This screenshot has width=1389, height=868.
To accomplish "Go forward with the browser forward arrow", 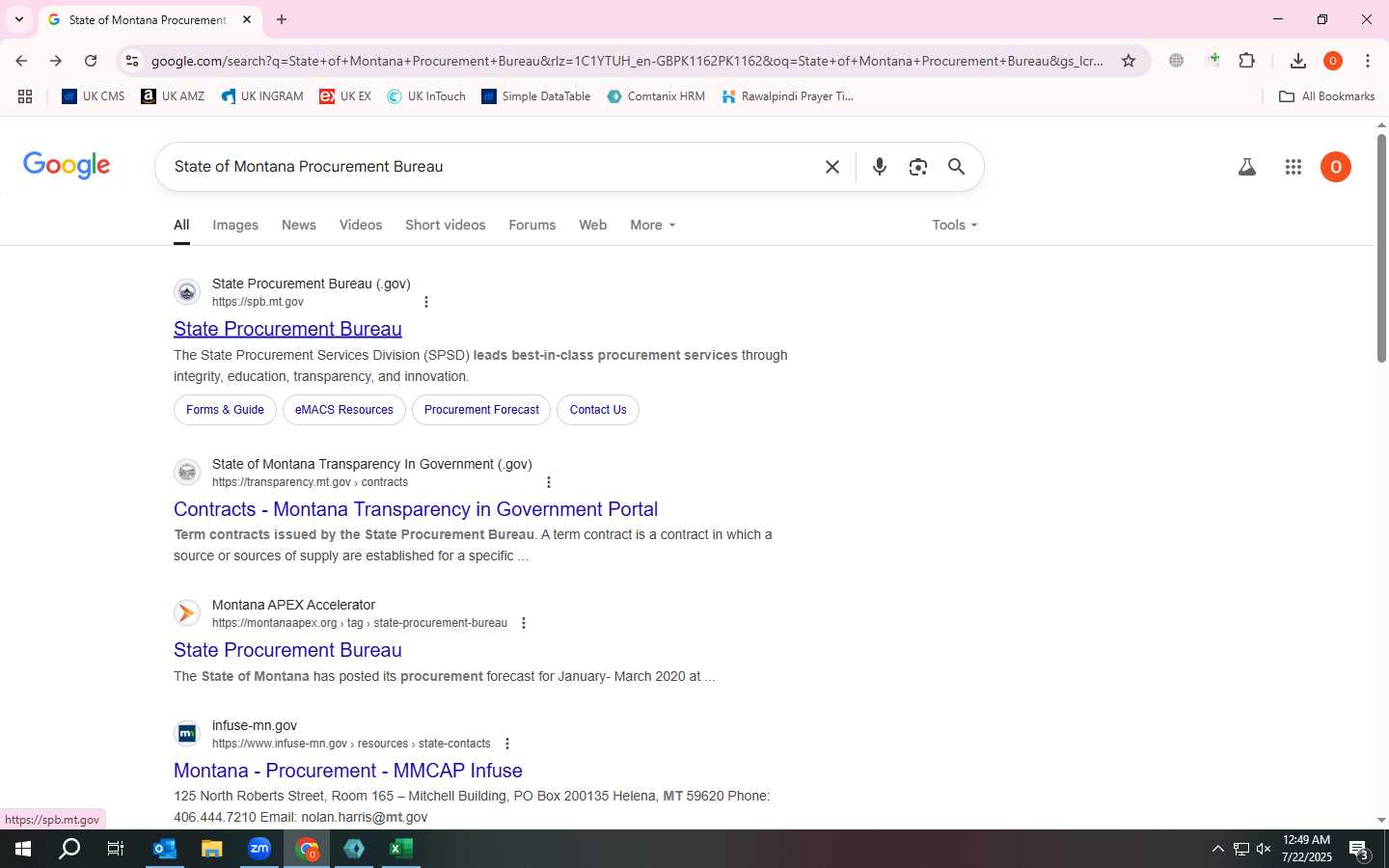I will (56, 61).
